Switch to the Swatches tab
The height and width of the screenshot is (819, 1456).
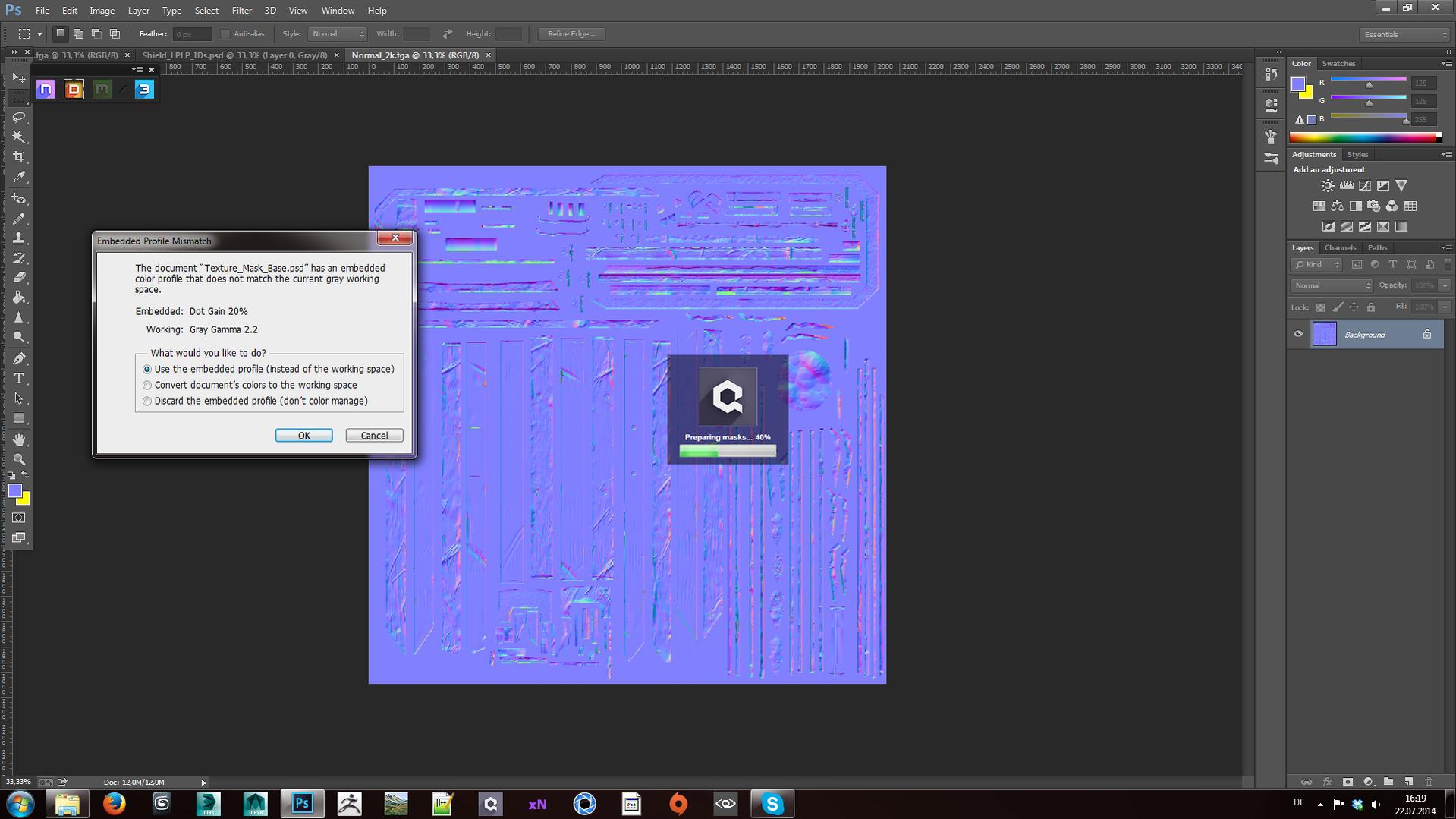[1338, 64]
